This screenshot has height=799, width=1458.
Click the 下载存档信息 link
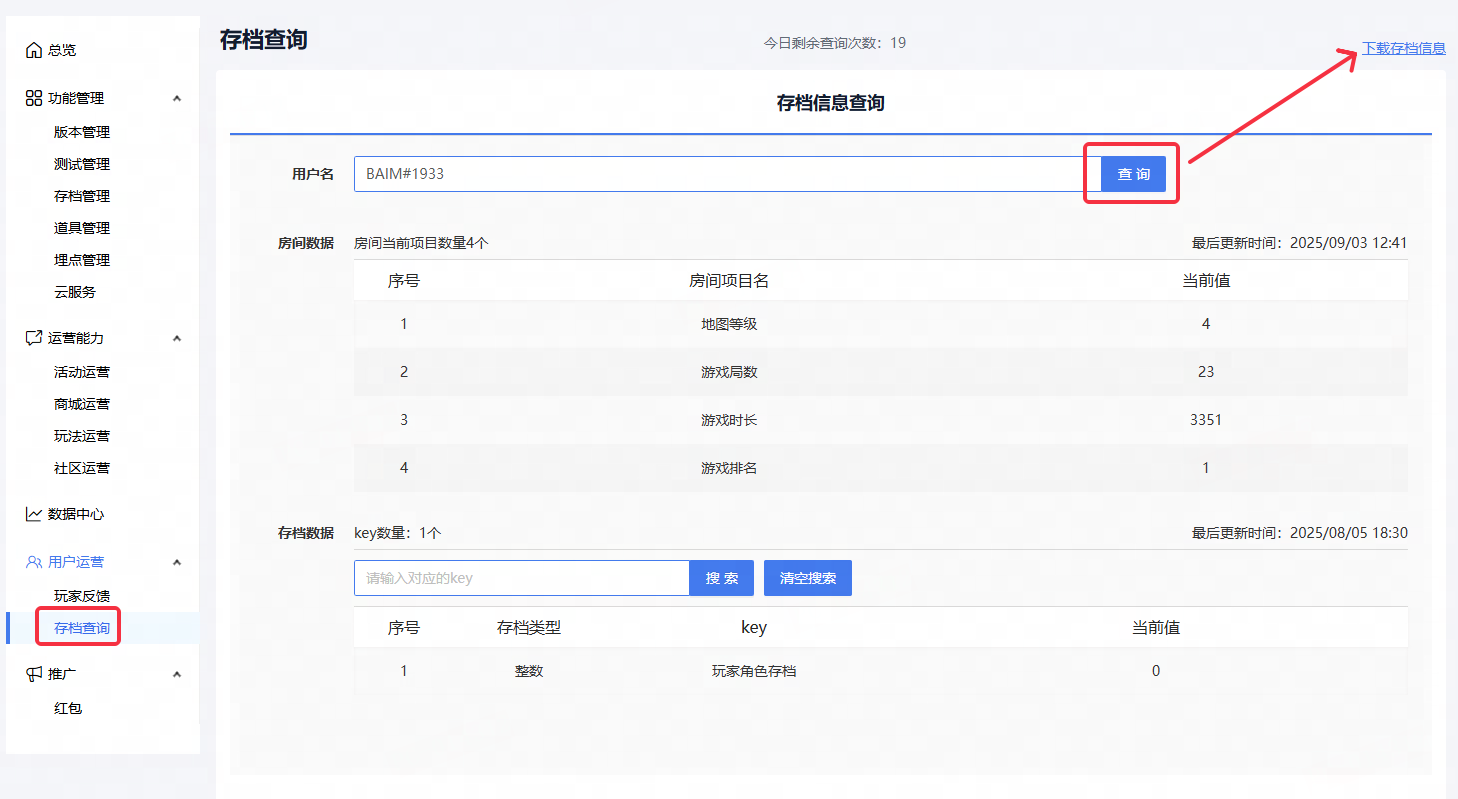(1403, 48)
